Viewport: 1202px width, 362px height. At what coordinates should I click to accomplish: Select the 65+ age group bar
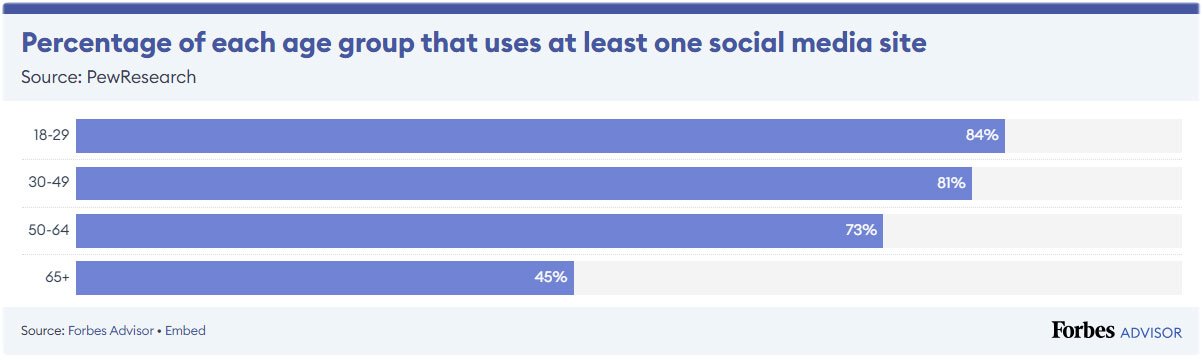325,277
